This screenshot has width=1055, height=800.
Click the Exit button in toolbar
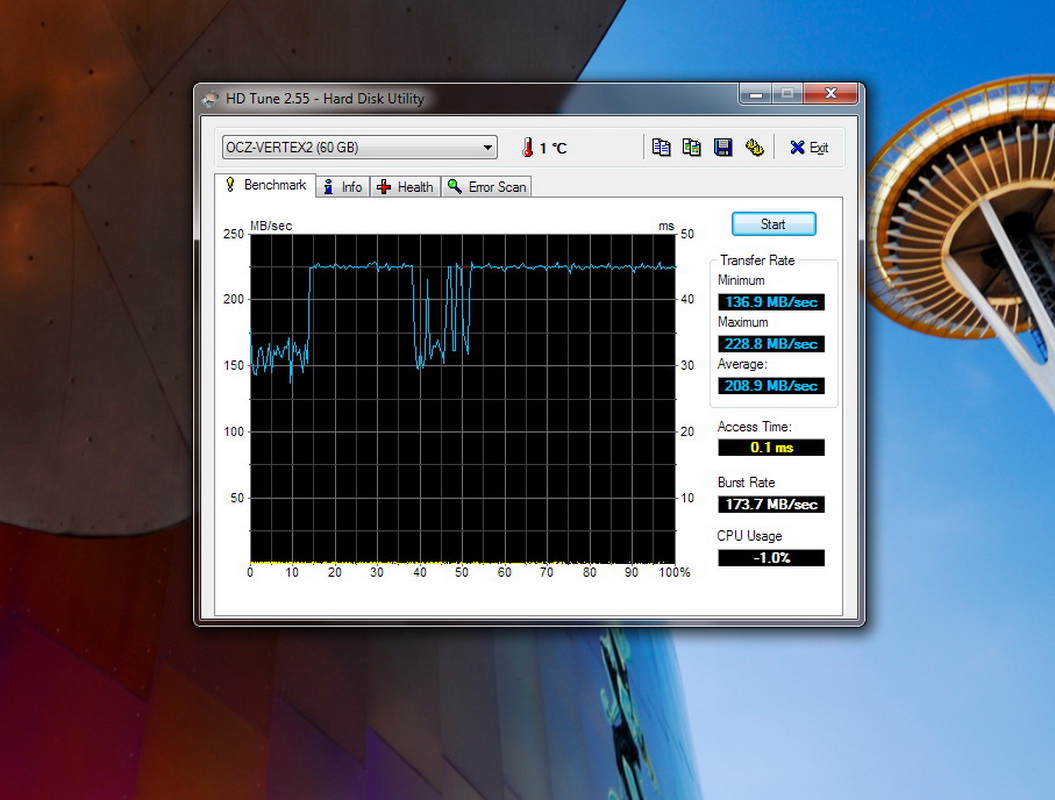tap(809, 147)
